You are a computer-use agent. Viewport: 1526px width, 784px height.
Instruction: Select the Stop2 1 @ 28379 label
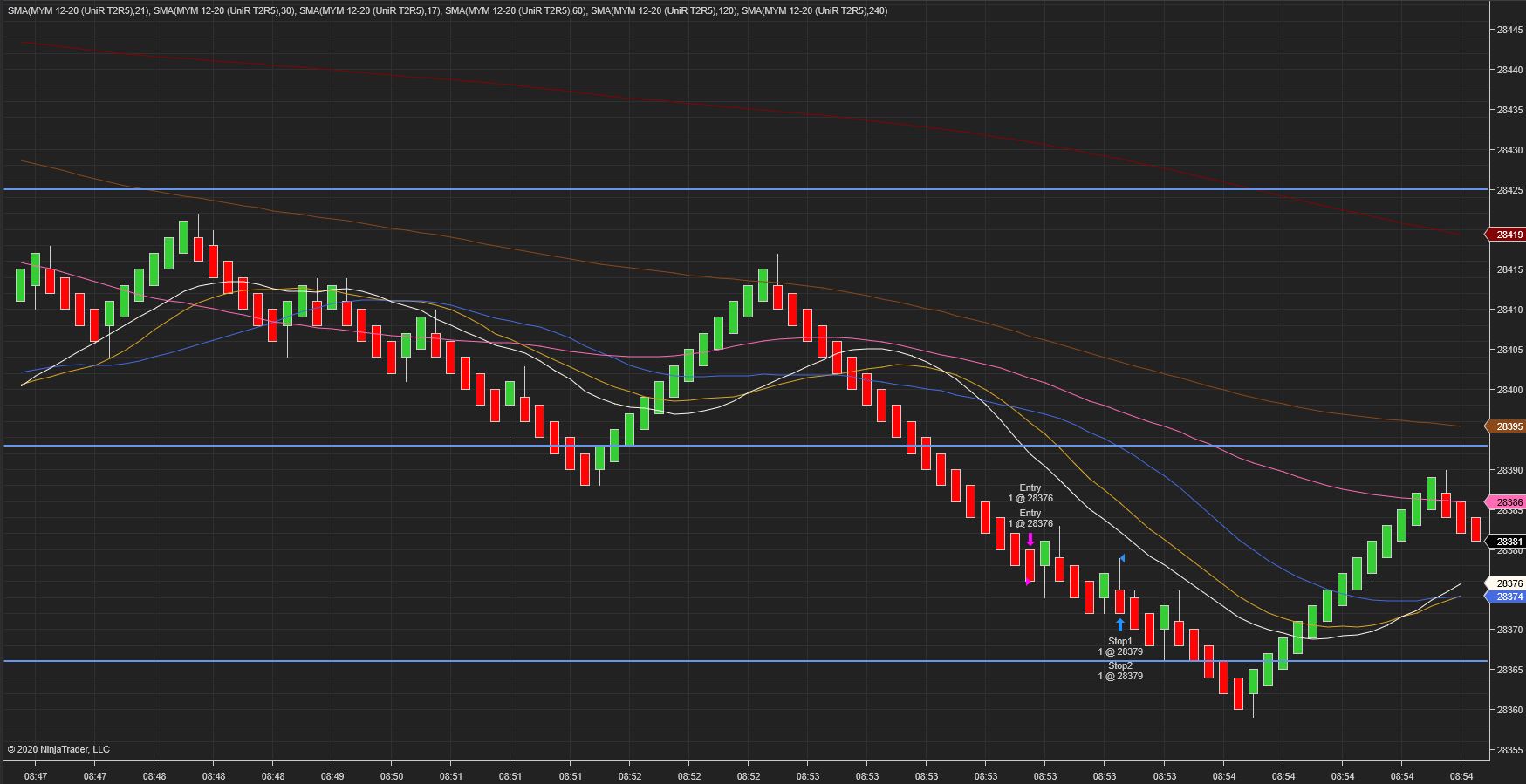(1120, 671)
